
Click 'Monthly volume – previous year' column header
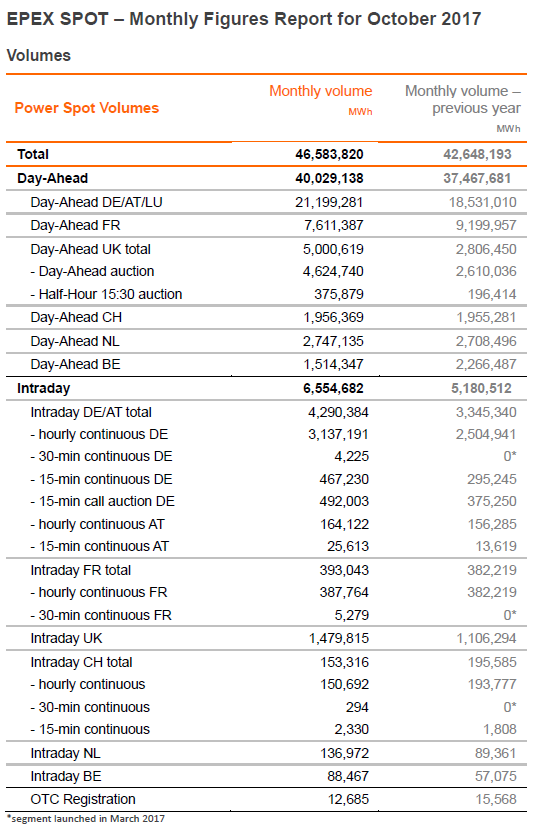(463, 100)
